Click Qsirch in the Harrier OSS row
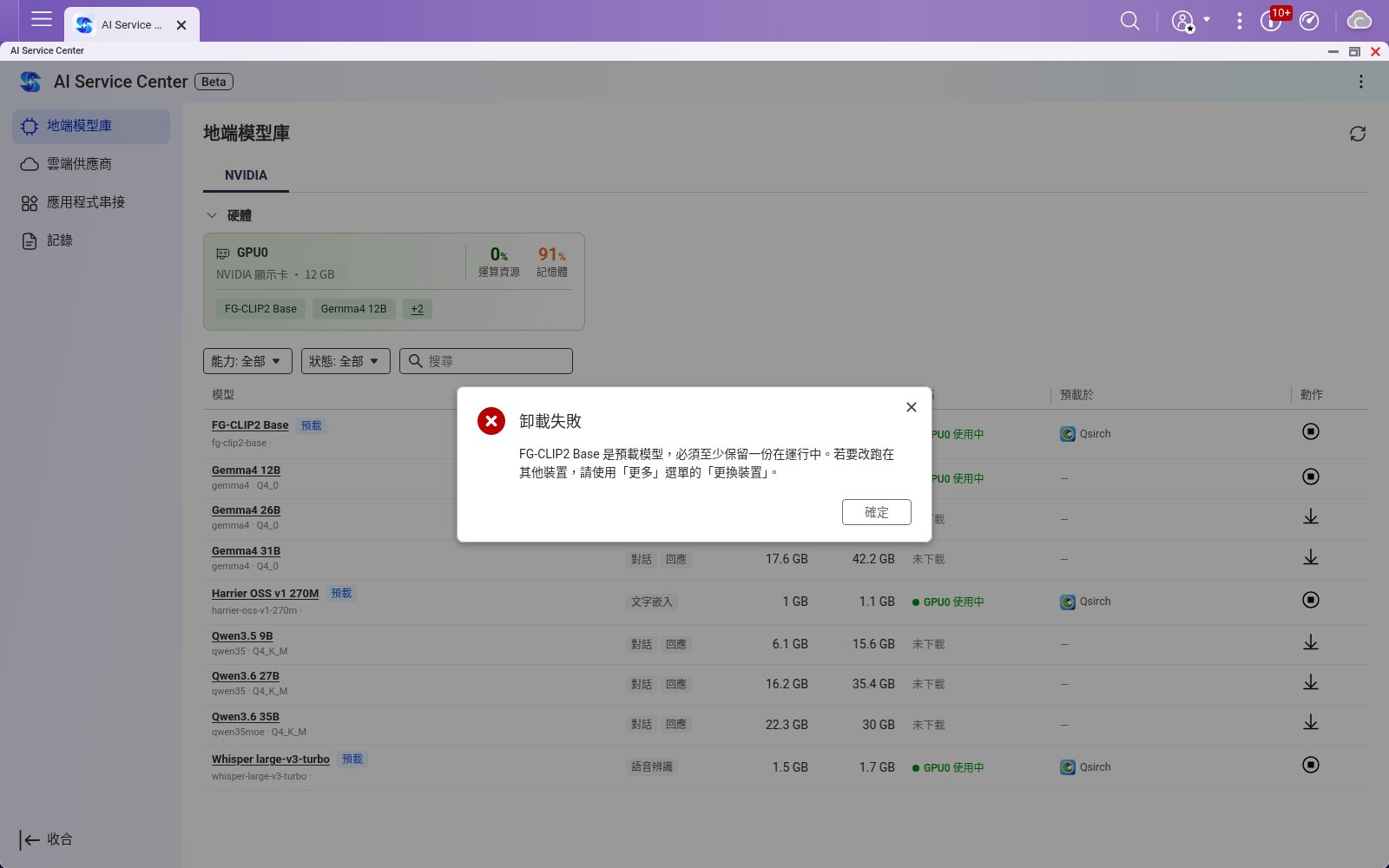The image size is (1389, 868). [x=1085, y=602]
